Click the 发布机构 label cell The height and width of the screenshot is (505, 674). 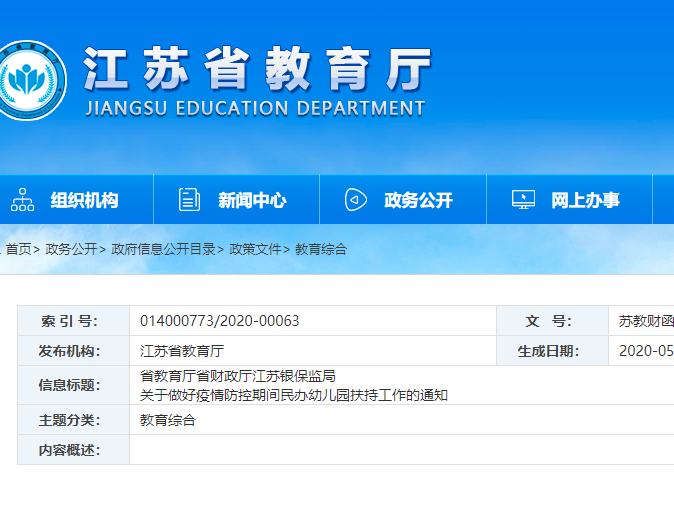74,351
